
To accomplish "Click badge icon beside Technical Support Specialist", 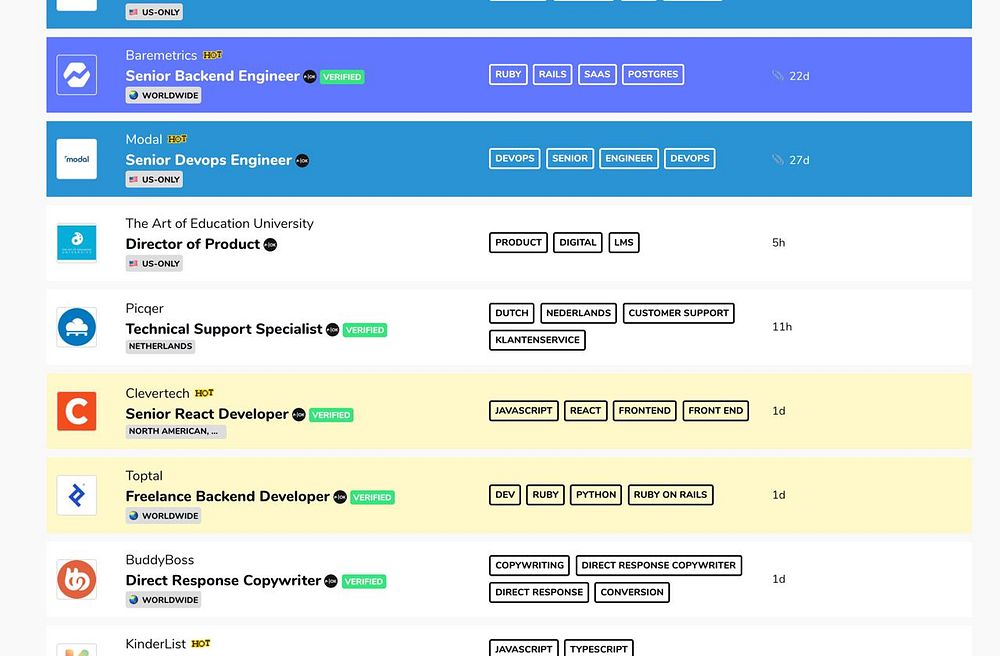I will coord(332,330).
